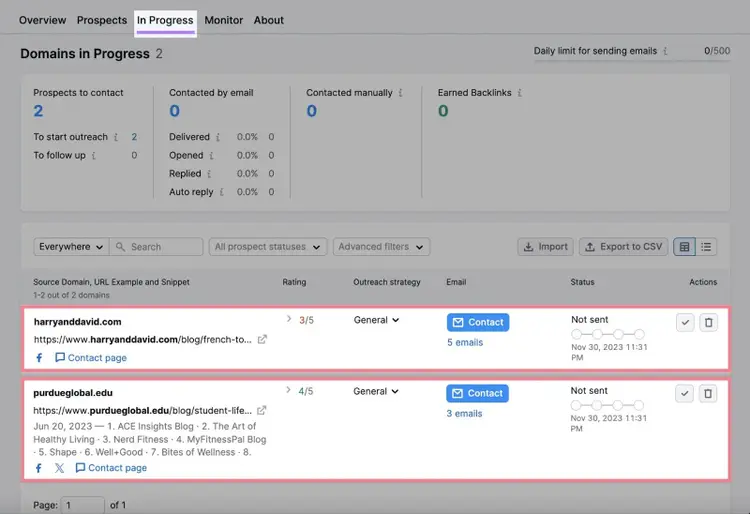Delete purdueglobal.edu using trash icon

pos(708,394)
